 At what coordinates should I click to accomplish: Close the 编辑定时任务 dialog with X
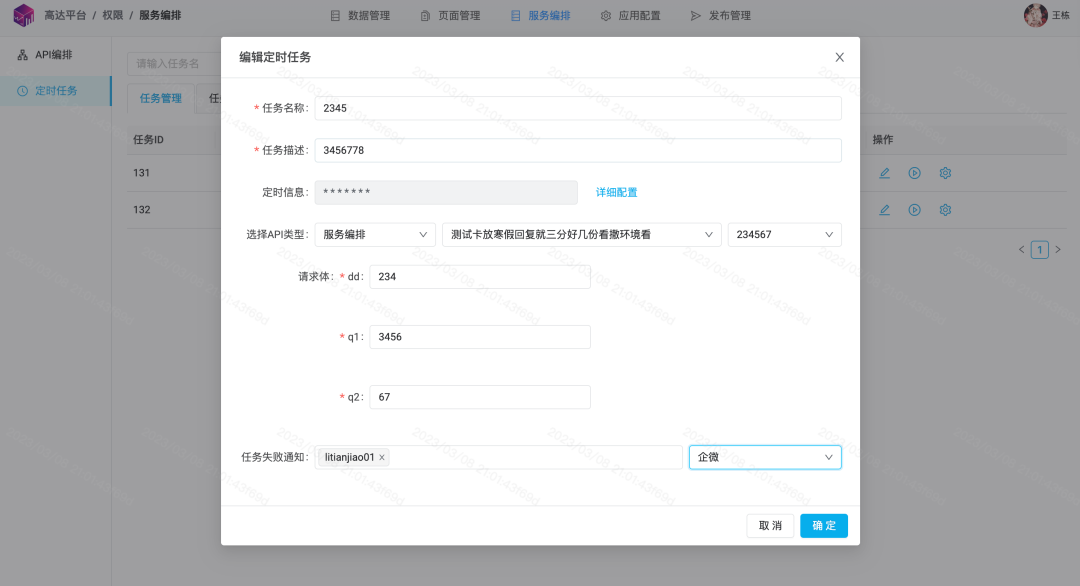coord(840,57)
